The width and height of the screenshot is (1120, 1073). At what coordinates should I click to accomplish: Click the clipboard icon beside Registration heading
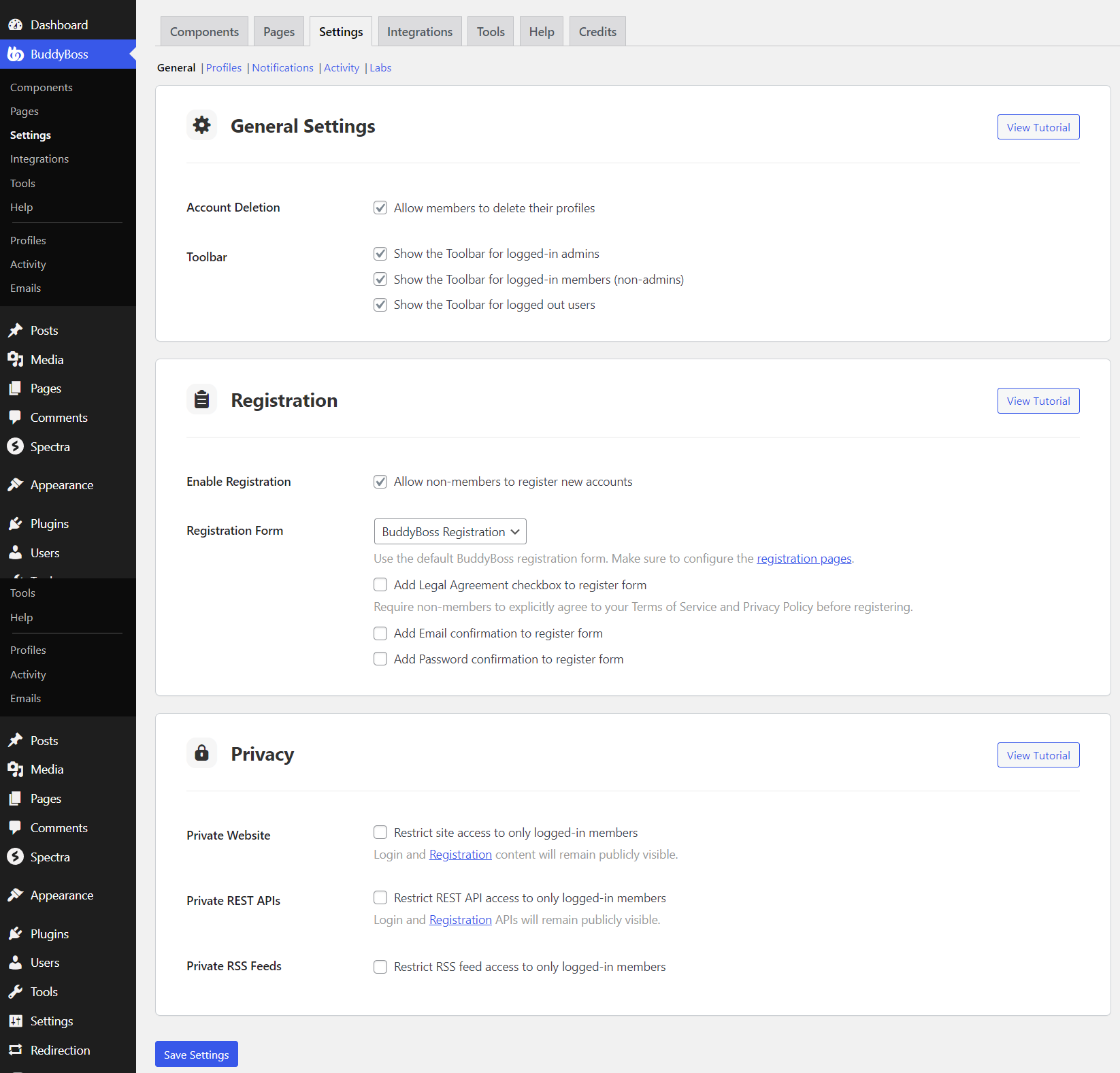[x=201, y=399]
